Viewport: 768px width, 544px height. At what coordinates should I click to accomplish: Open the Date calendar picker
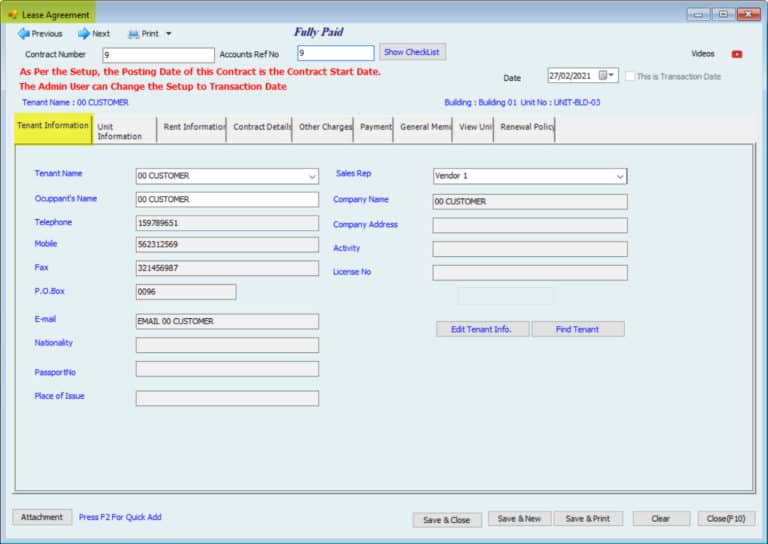point(607,75)
